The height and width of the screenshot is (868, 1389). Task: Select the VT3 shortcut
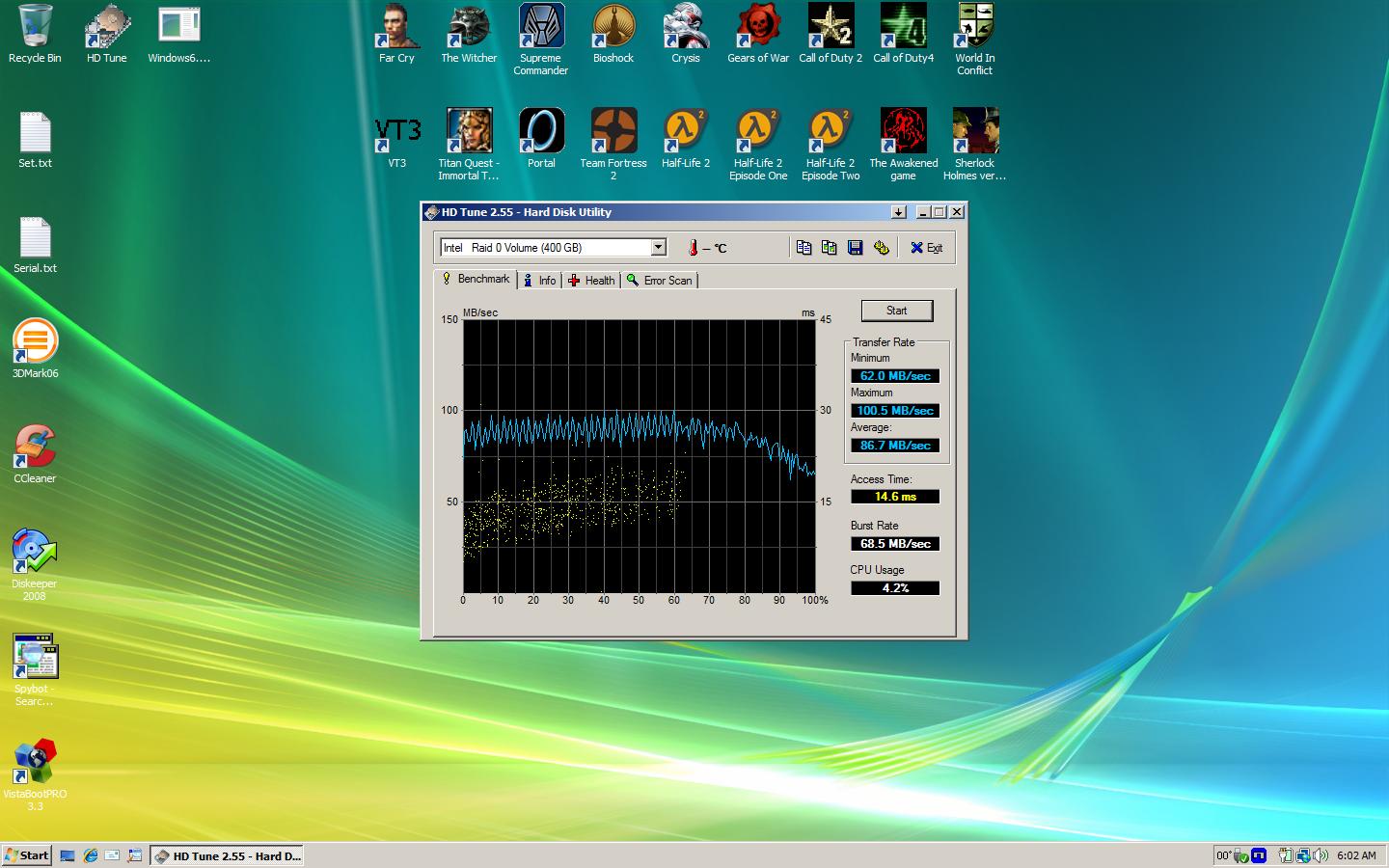(x=396, y=140)
